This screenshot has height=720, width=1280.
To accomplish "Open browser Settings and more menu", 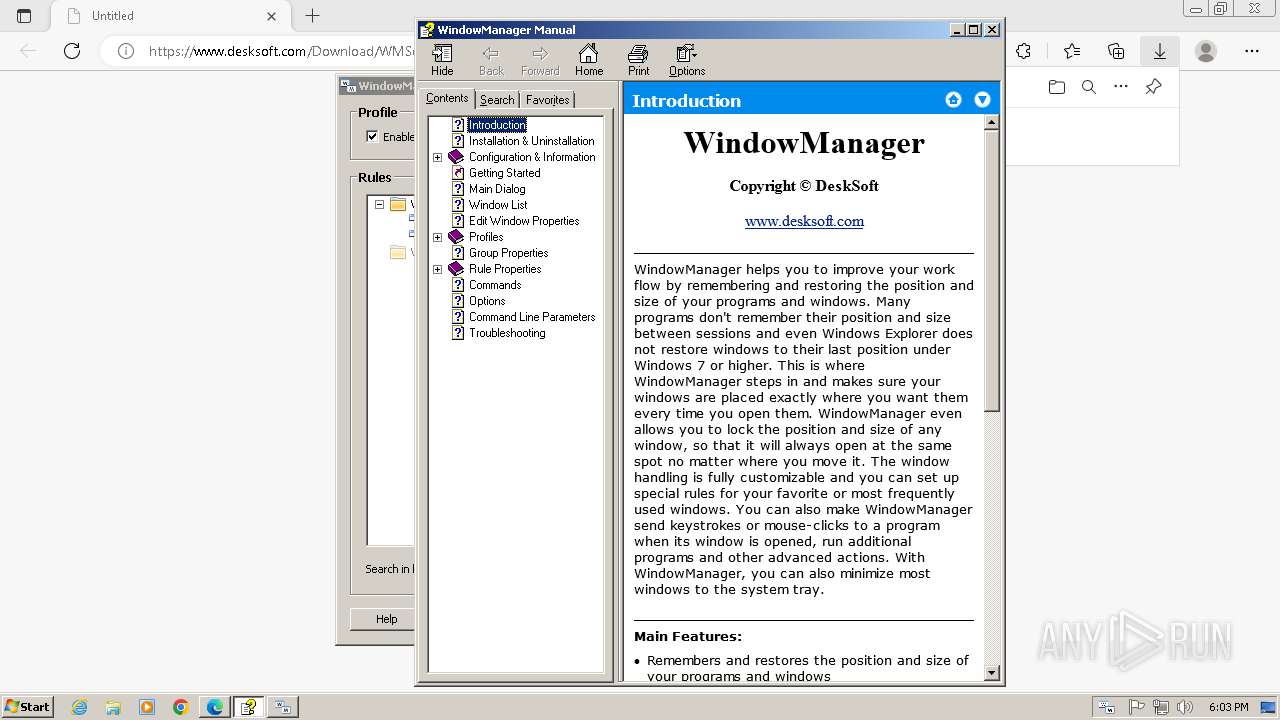I will click(x=1252, y=51).
